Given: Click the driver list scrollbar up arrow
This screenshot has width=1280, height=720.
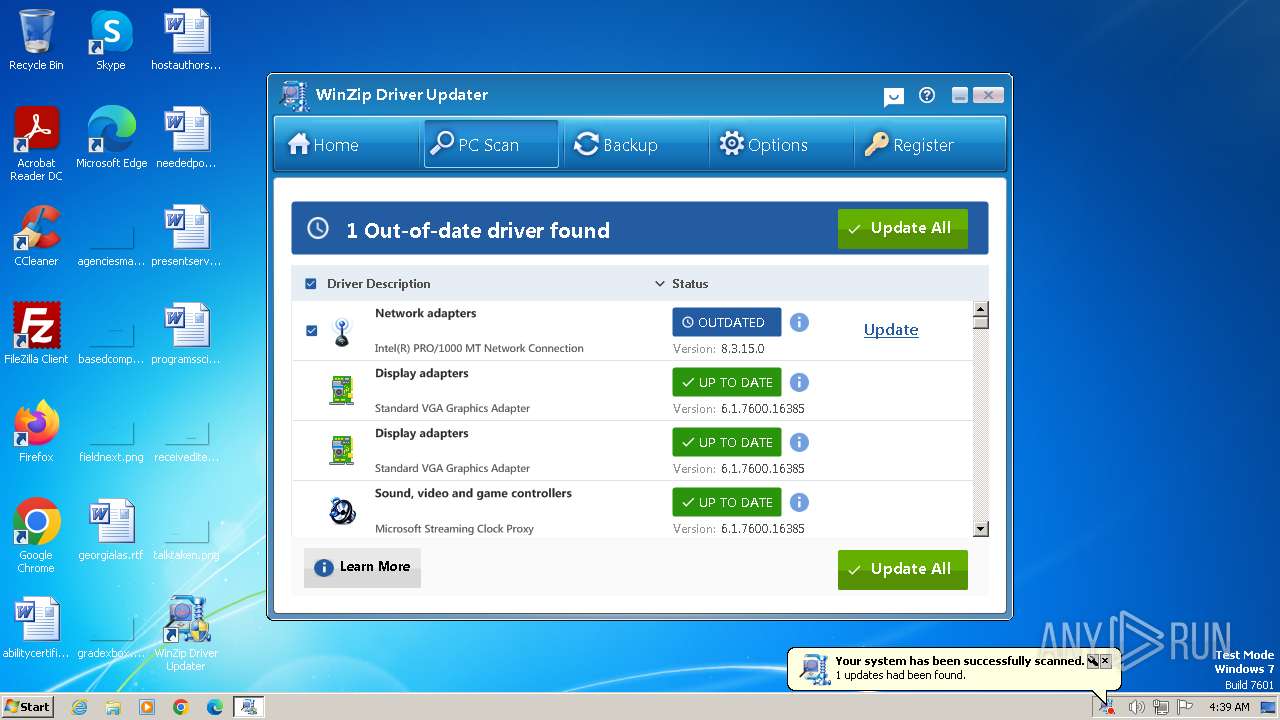Looking at the screenshot, I should [981, 308].
